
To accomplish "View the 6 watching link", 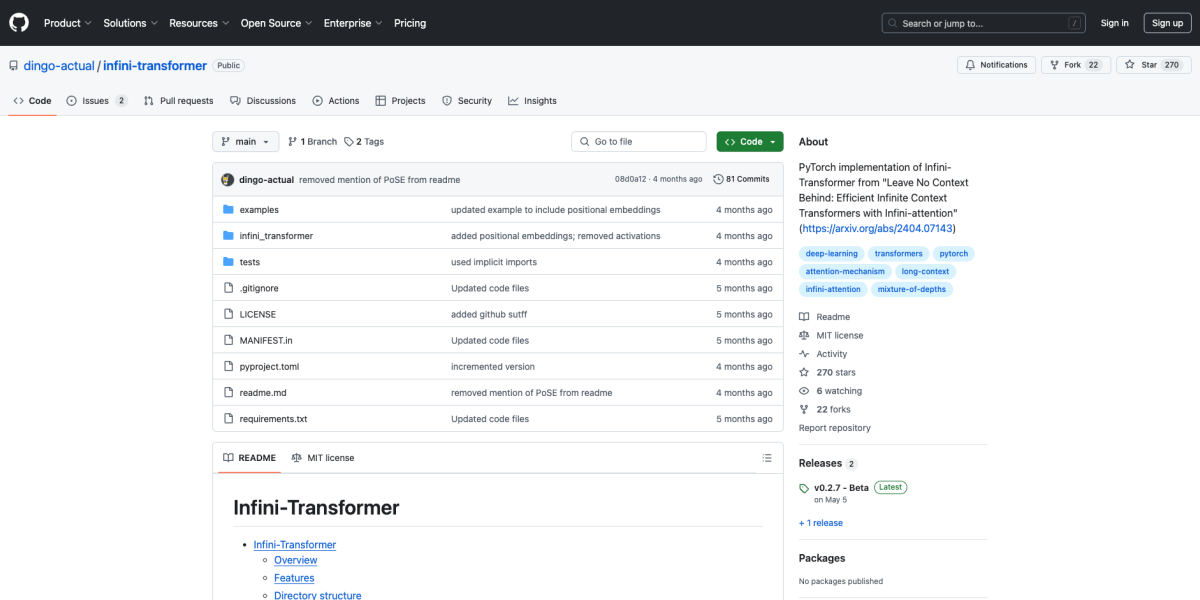I will point(830,391).
